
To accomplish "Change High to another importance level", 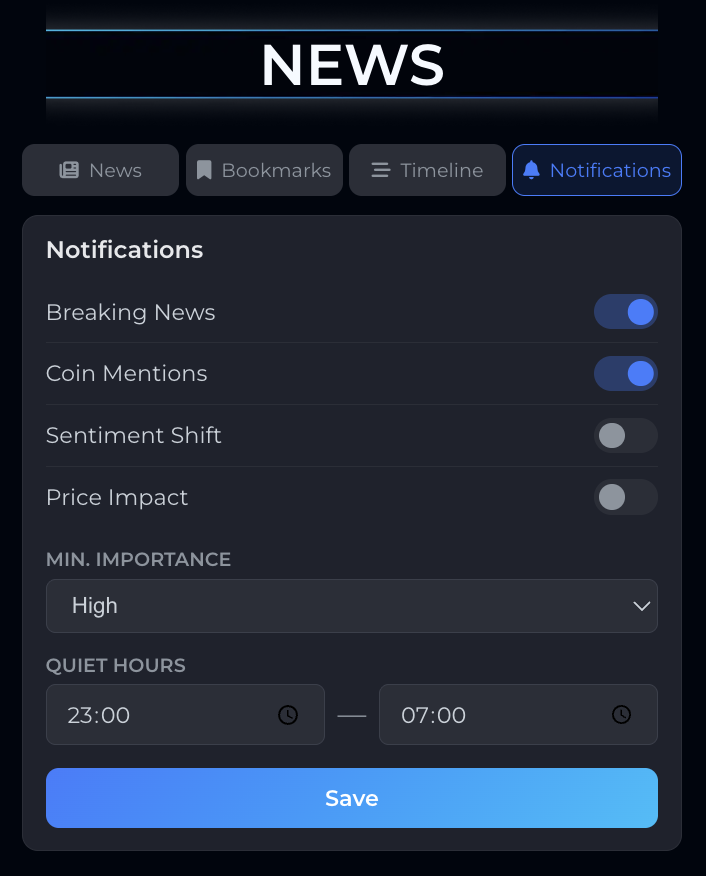I will click(352, 606).
